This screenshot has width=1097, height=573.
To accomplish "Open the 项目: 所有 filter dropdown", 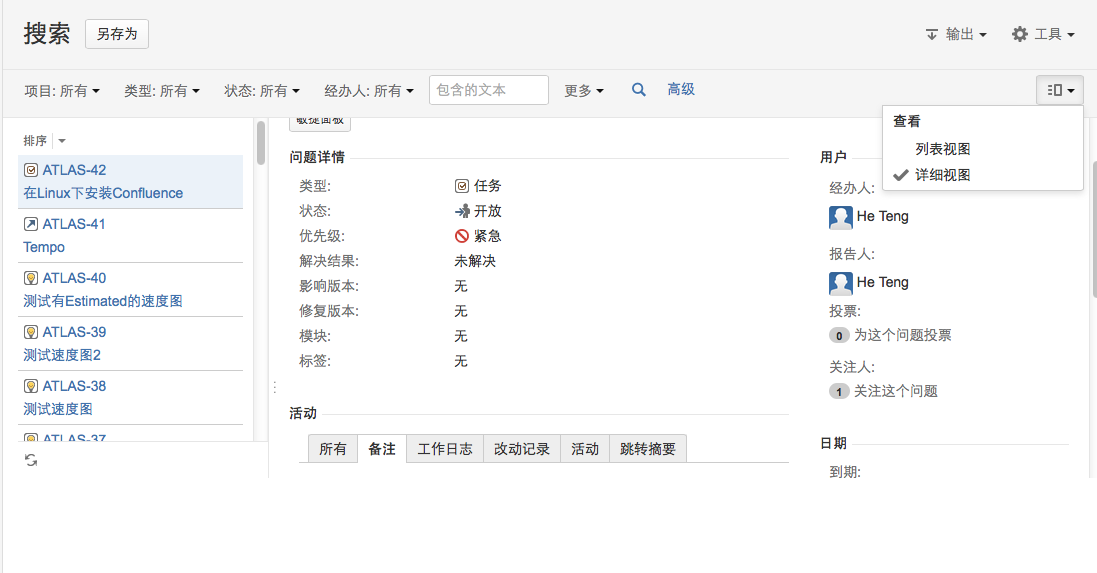I will click(x=62, y=91).
